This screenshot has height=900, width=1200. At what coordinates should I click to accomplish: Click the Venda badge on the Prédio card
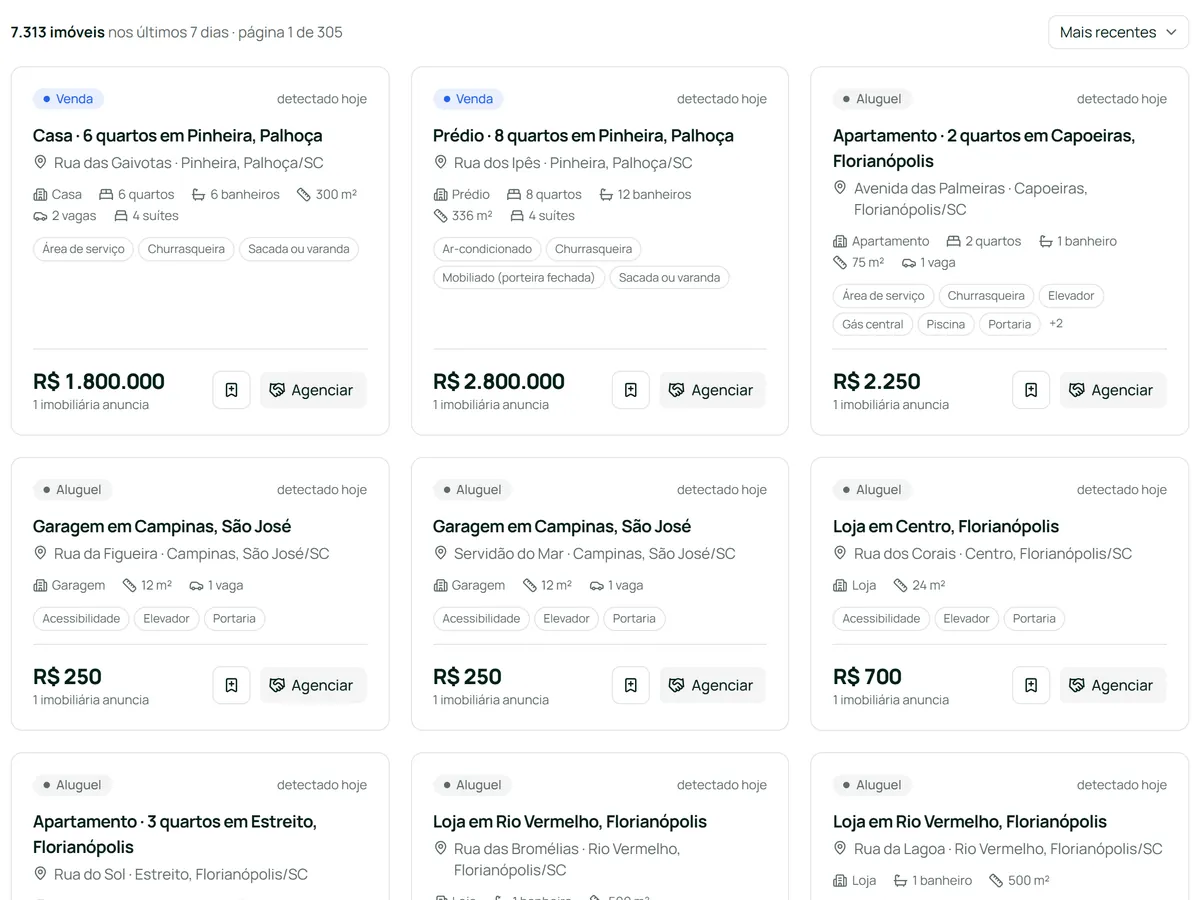click(468, 99)
